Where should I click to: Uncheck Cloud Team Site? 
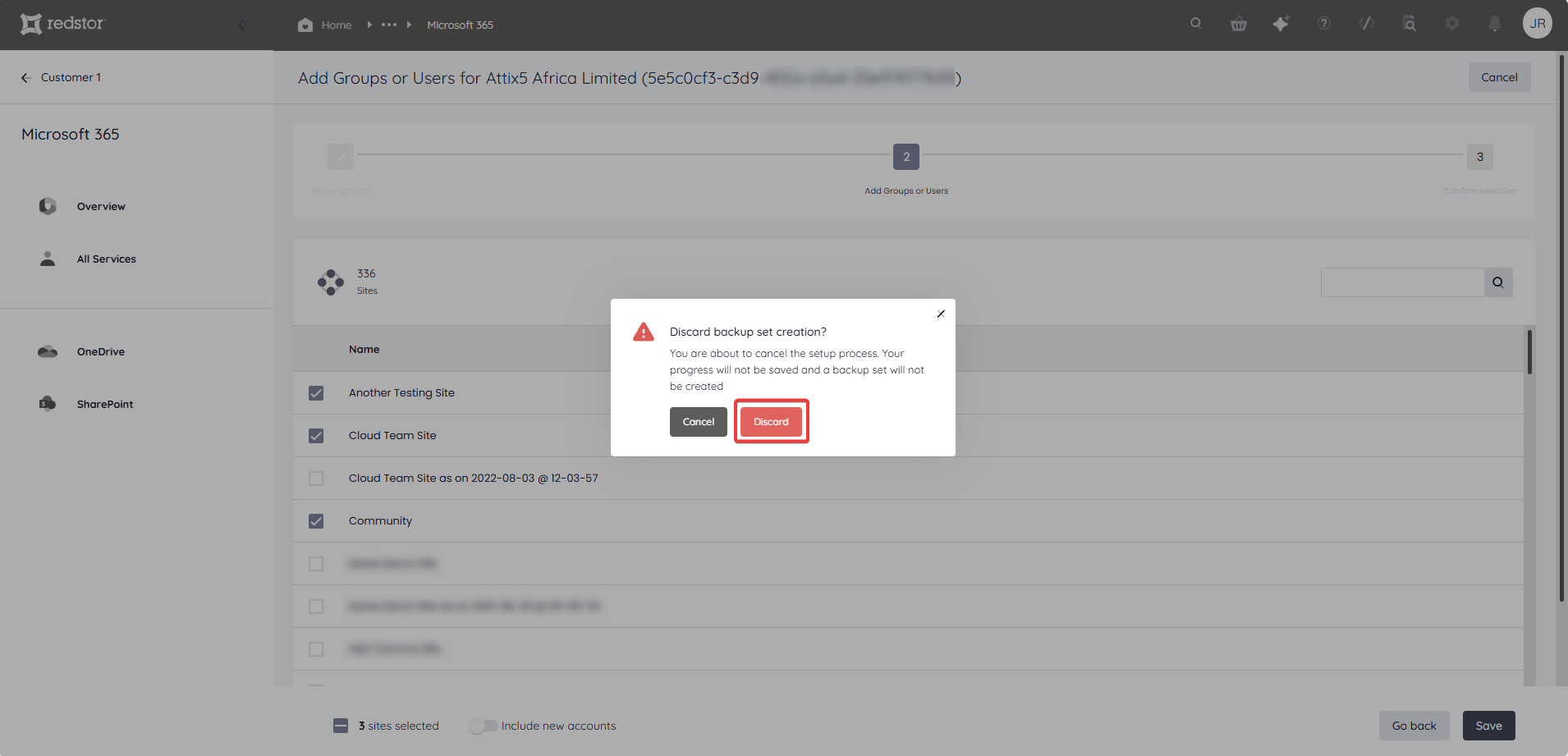316,436
